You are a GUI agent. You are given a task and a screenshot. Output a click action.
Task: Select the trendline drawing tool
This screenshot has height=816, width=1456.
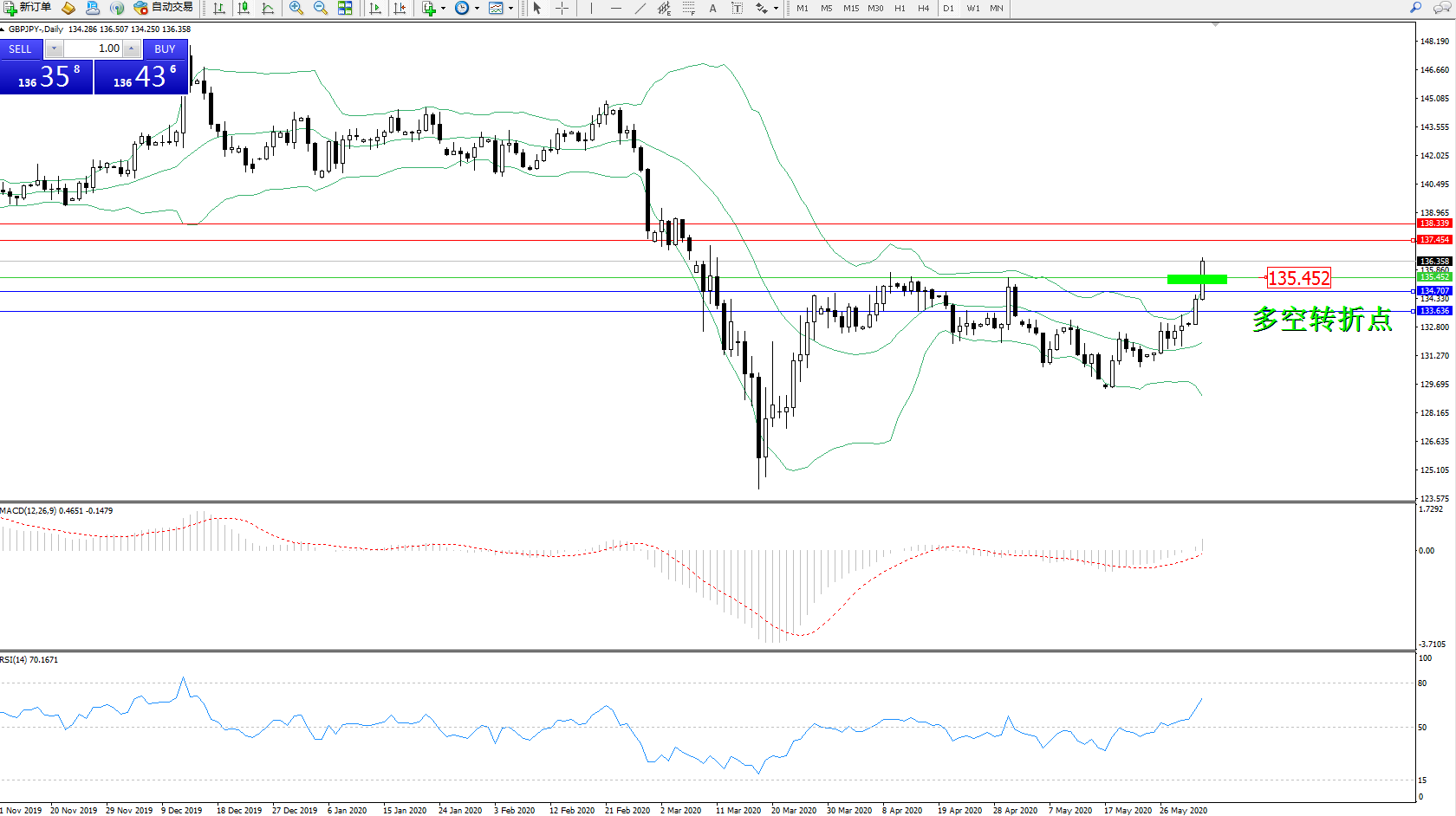pyautogui.click(x=640, y=8)
